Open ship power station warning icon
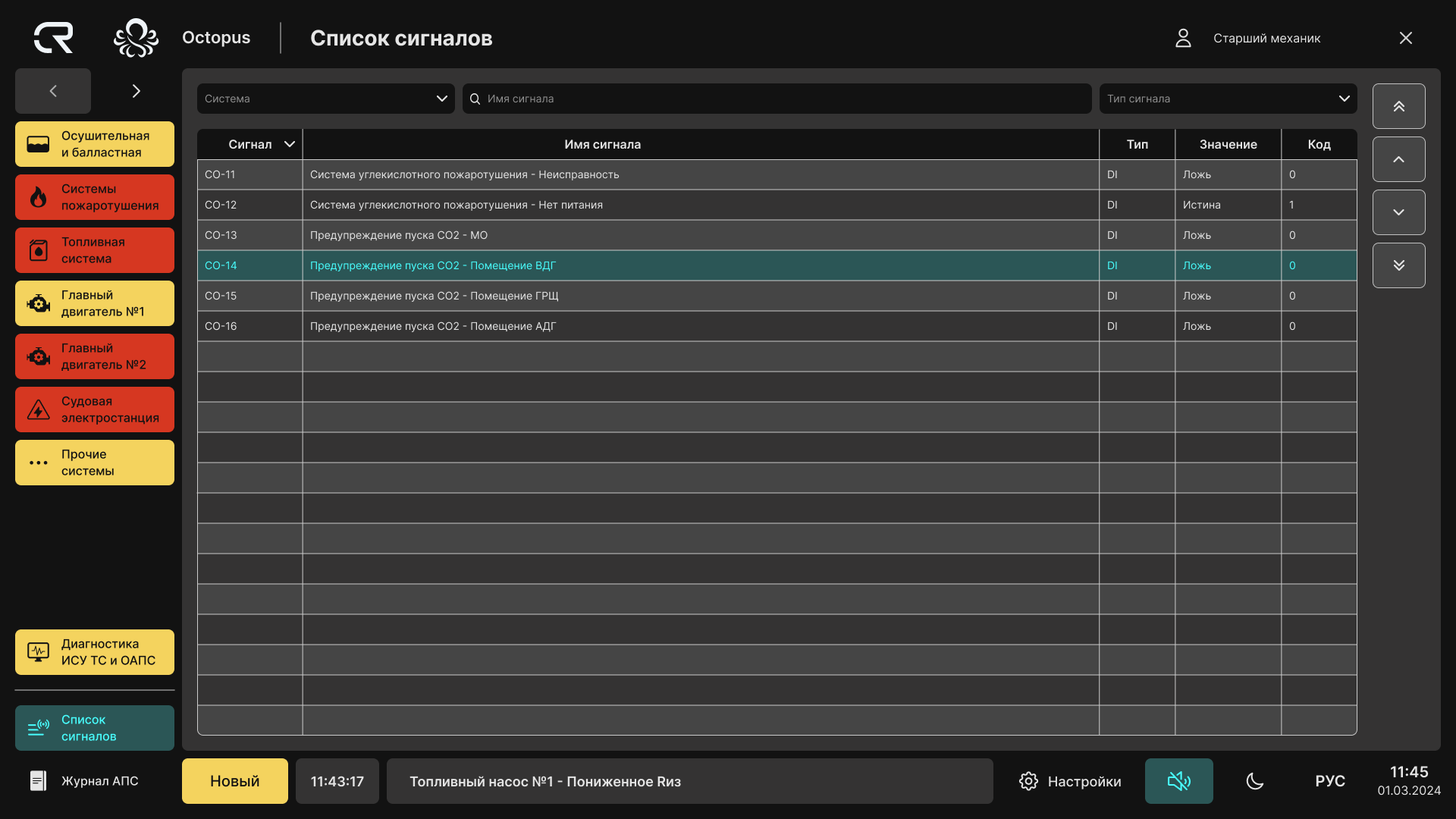Image resolution: width=1456 pixels, height=819 pixels. [38, 409]
